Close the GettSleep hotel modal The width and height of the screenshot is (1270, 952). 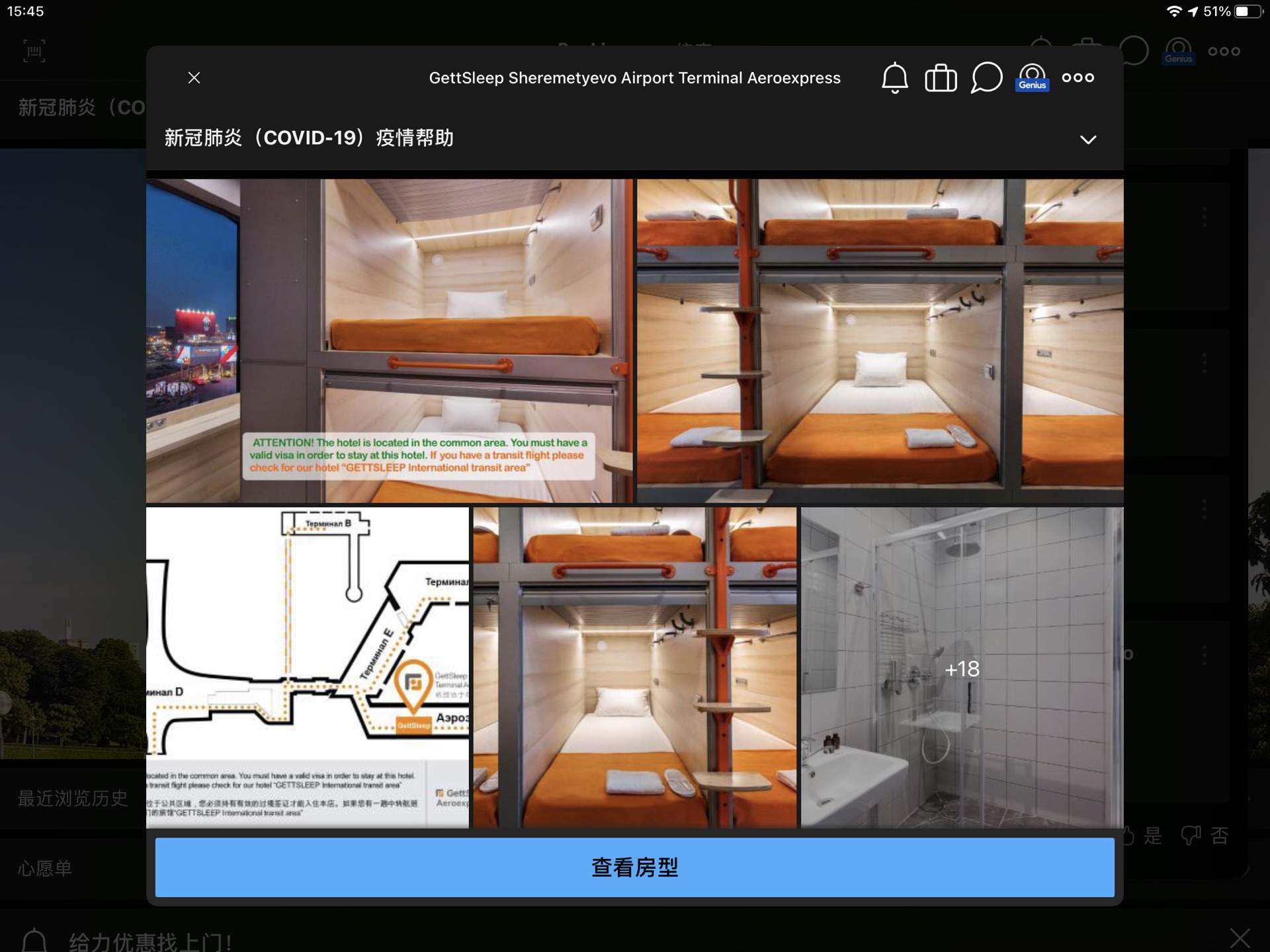click(x=194, y=78)
